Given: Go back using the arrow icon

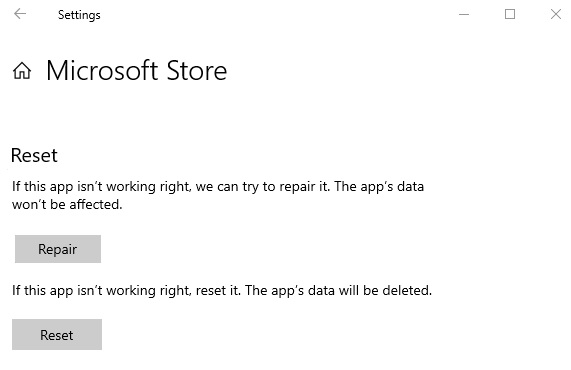Looking at the screenshot, I should (20, 14).
